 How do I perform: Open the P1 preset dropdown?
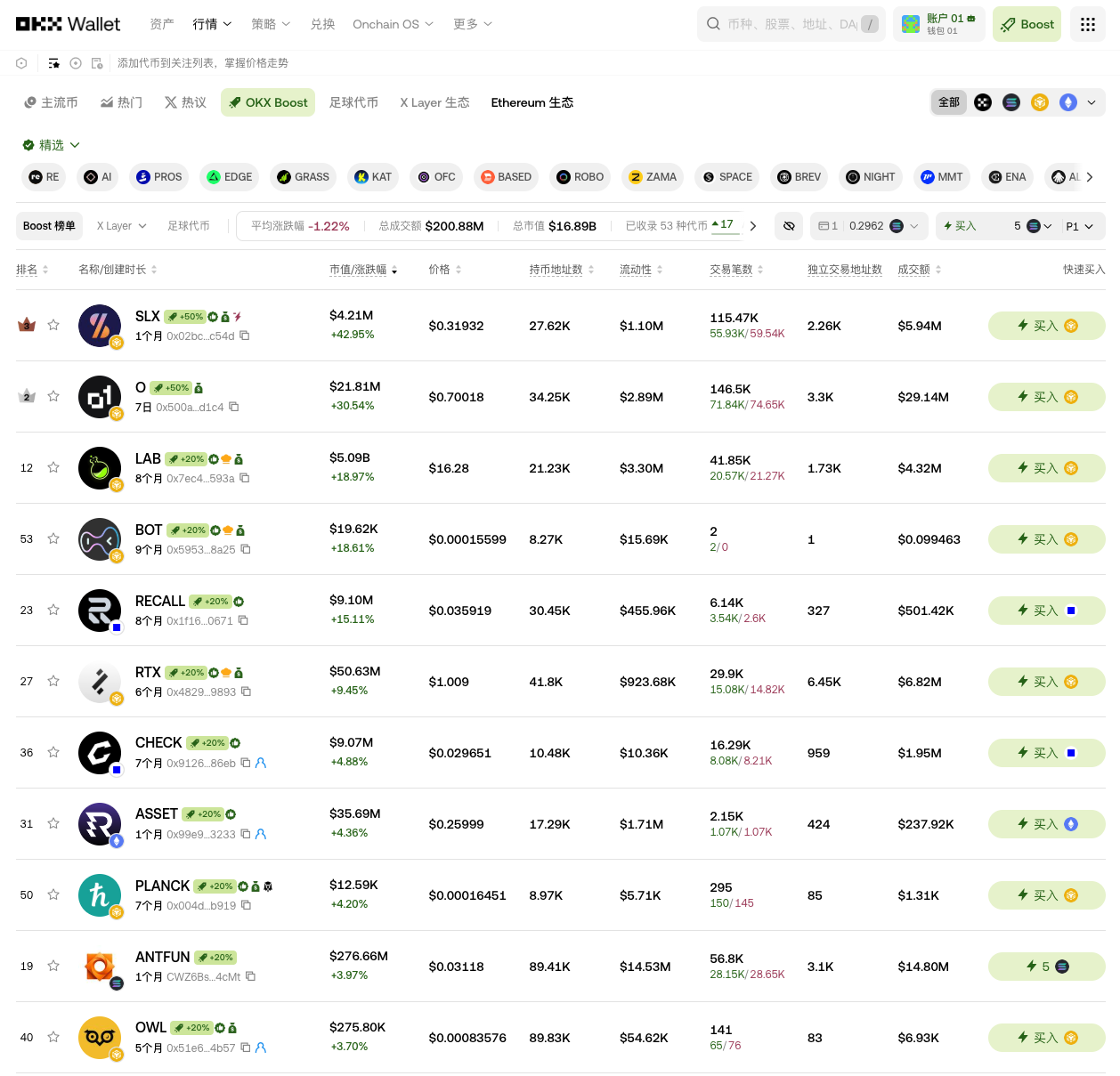pyautogui.click(x=1079, y=226)
